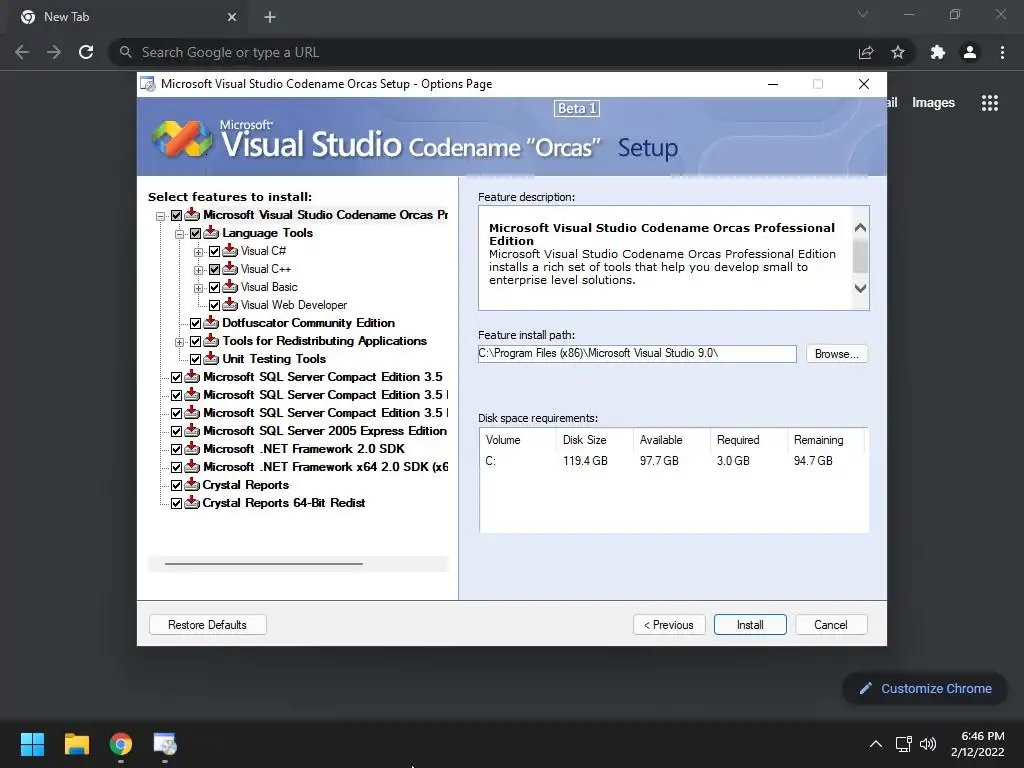Open the taskbar clock and date
Viewport: 1024px width, 768px height.
coord(978,744)
